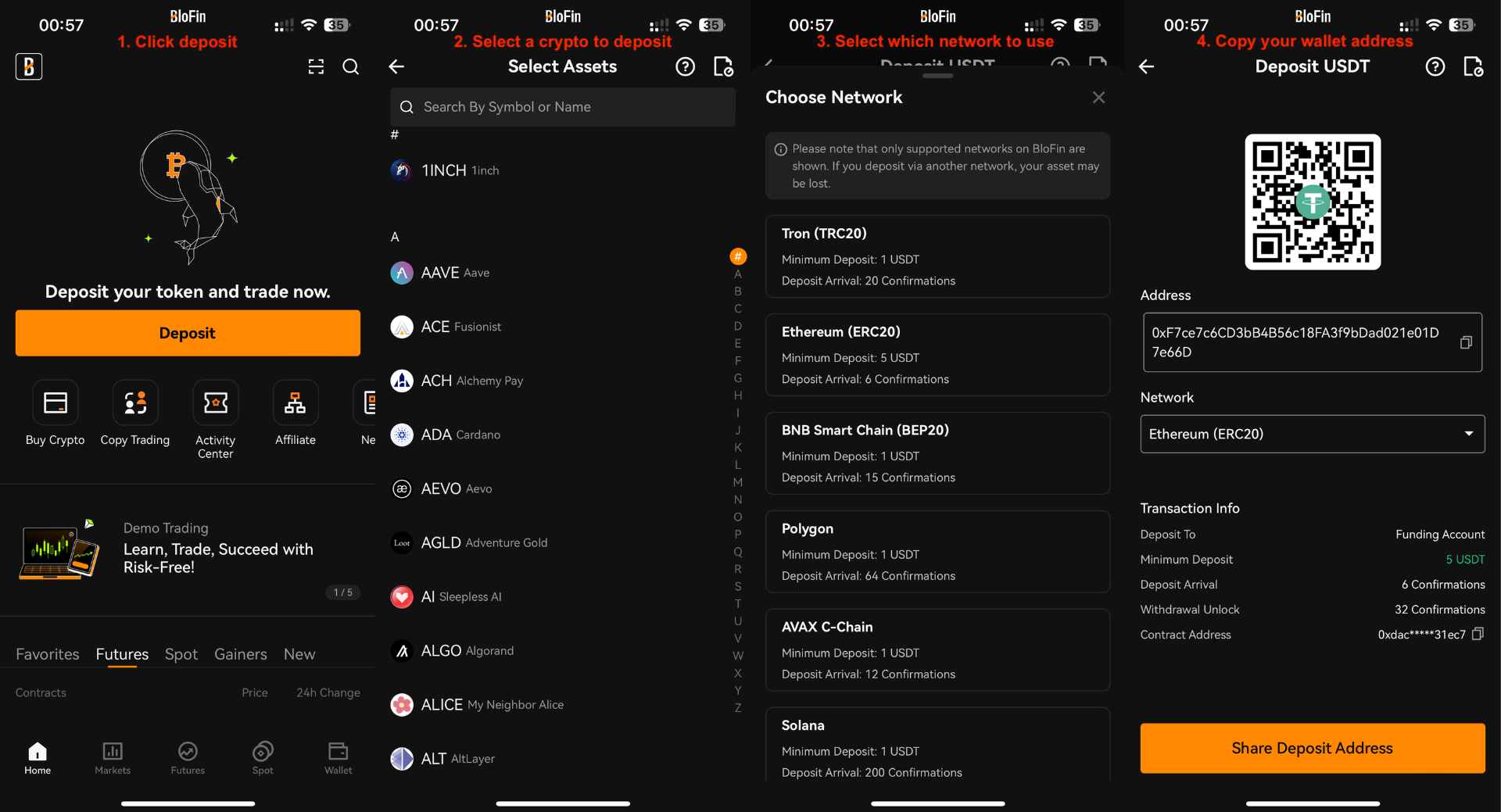Image resolution: width=1501 pixels, height=812 pixels.
Task: Switch to the Favorites list tab
Action: click(x=48, y=654)
